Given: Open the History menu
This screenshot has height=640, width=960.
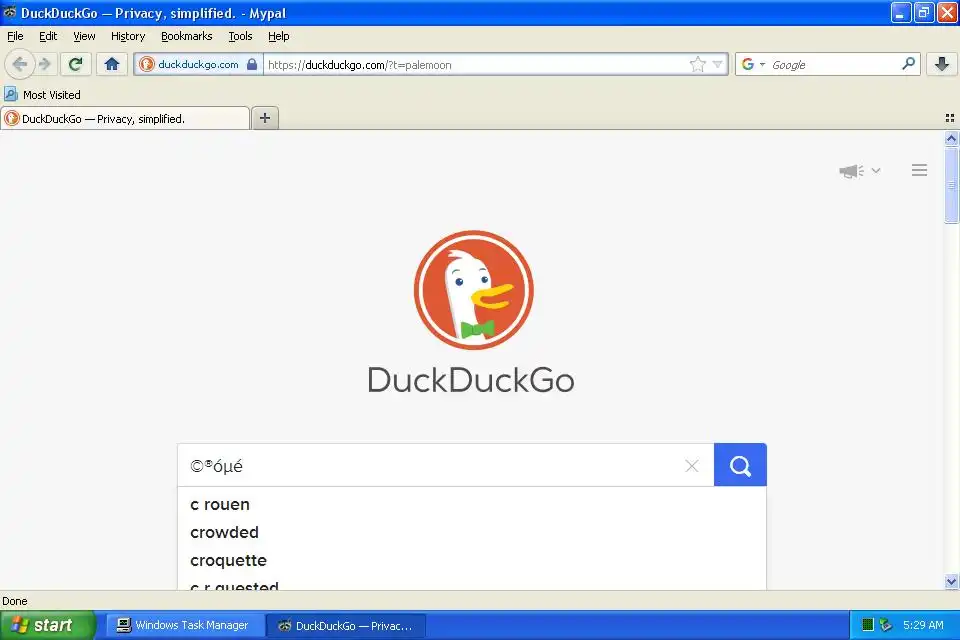Looking at the screenshot, I should click(x=128, y=36).
